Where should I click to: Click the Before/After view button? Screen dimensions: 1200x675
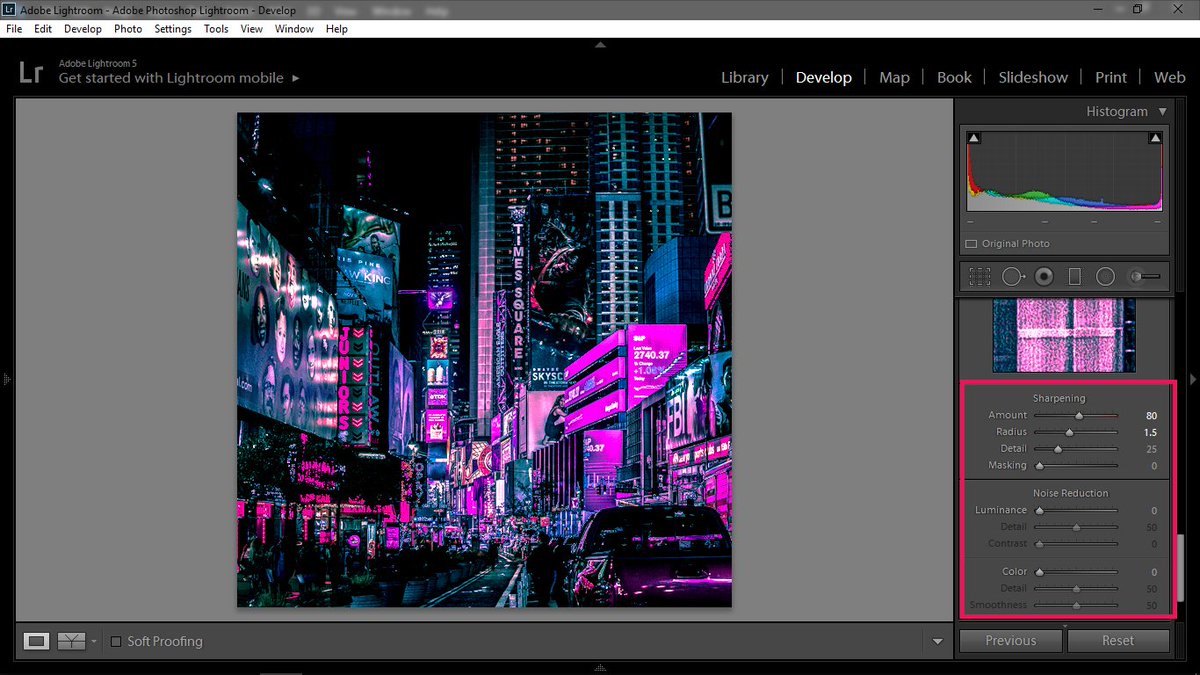click(71, 641)
